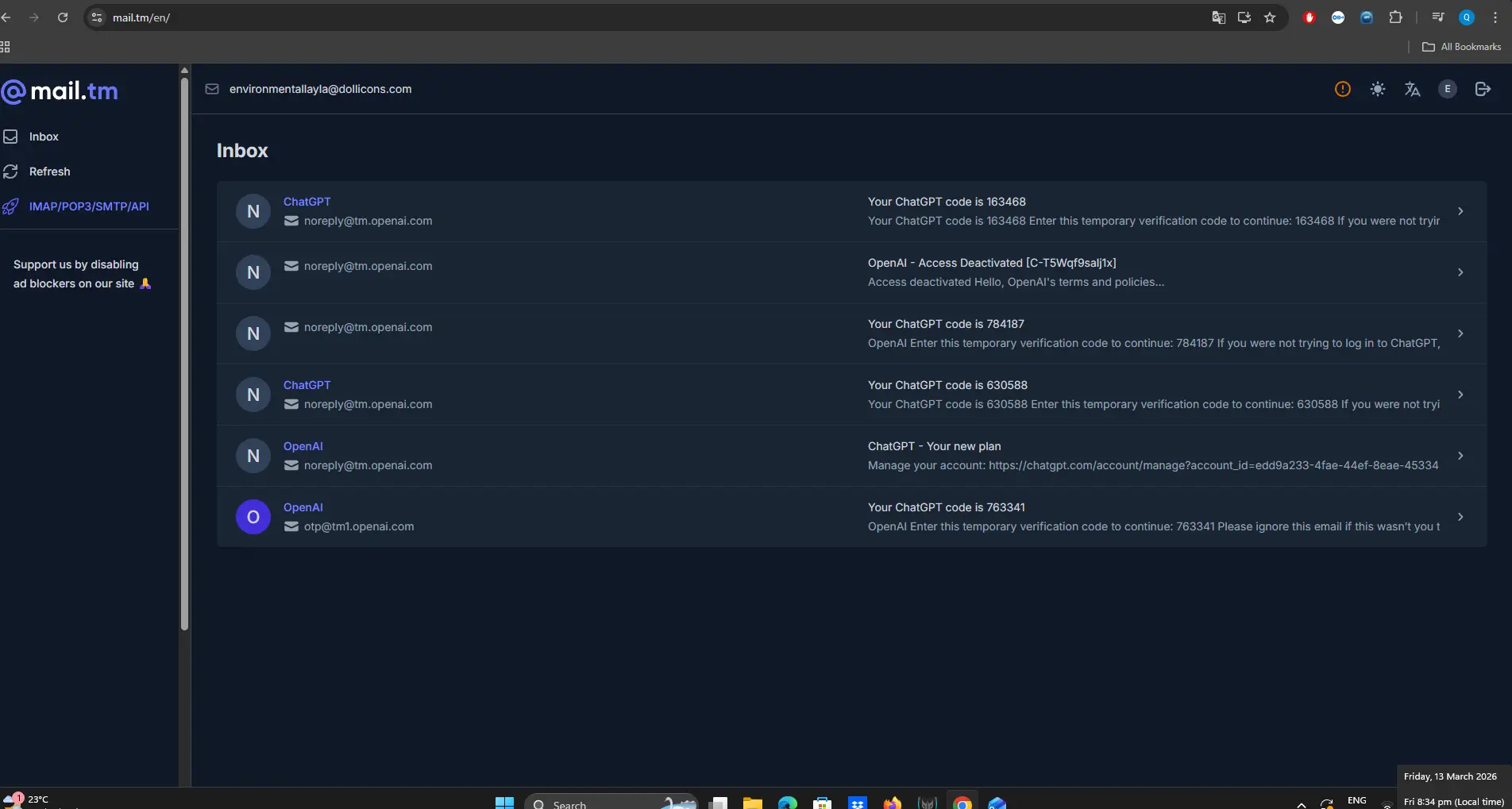This screenshot has width=1512, height=809.
Task: Open email with code 784187
Action: 851,333
